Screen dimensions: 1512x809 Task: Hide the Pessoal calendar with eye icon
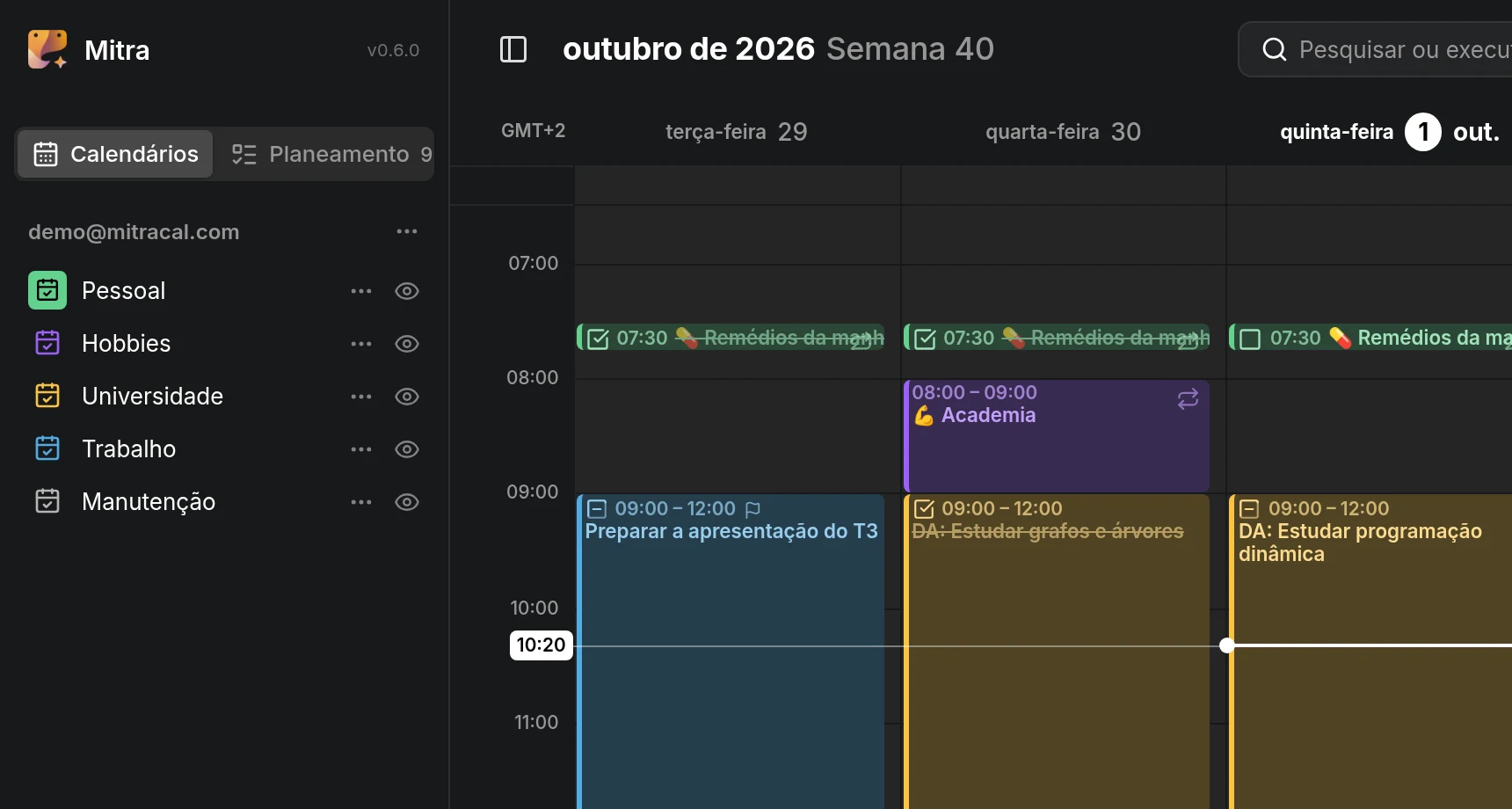pyautogui.click(x=407, y=291)
